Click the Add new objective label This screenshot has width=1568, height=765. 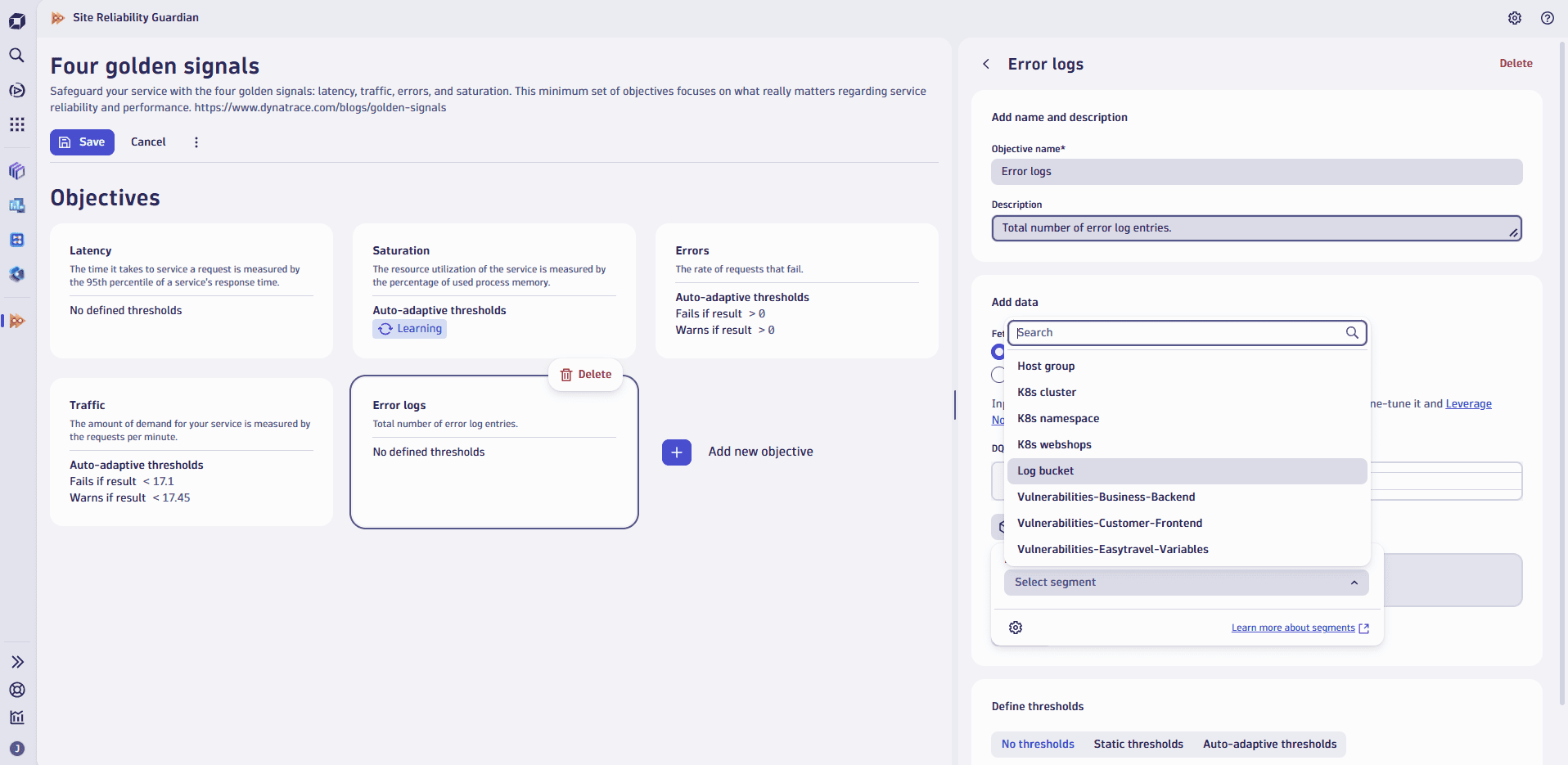(760, 452)
